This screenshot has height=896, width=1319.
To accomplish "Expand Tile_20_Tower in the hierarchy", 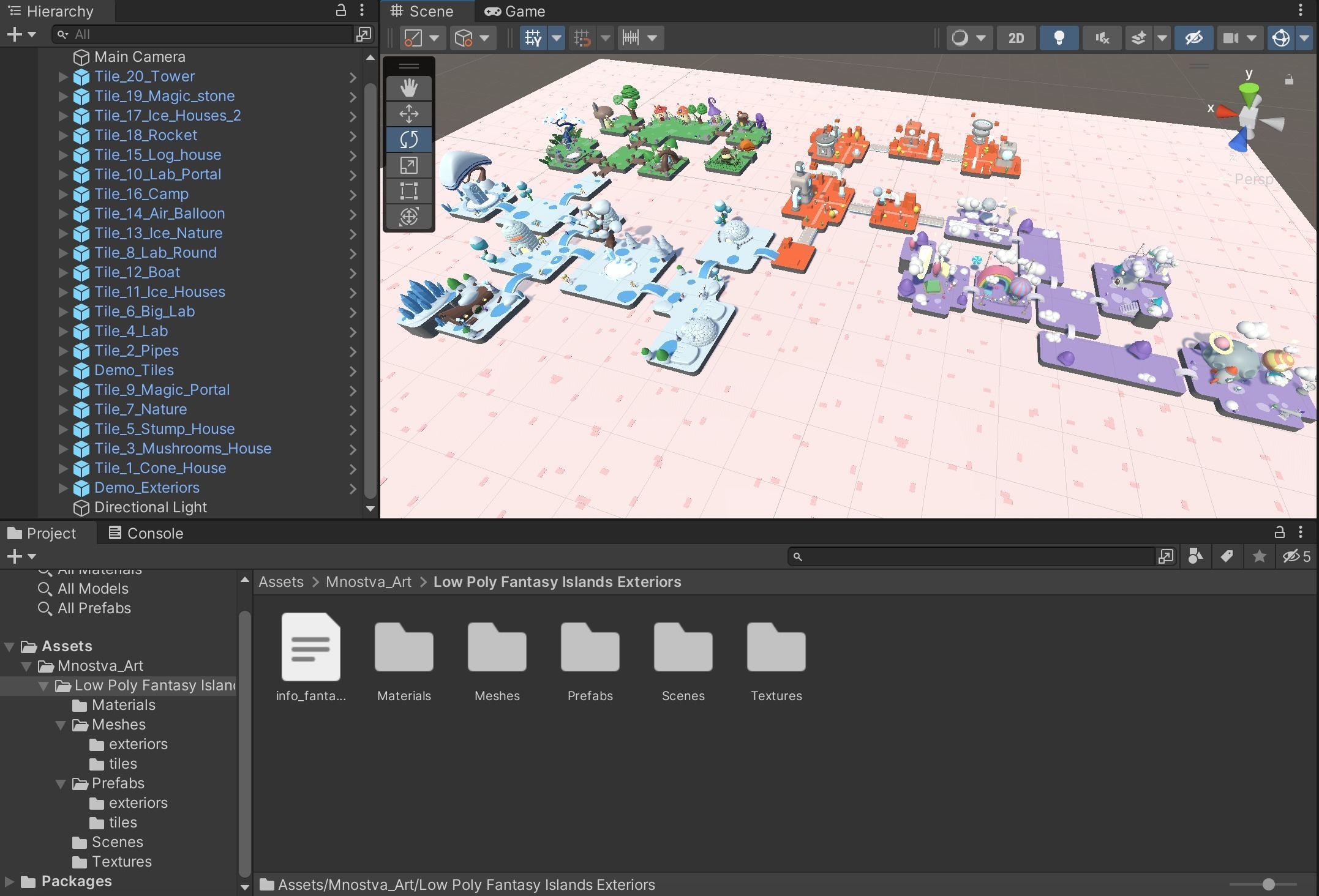I will point(62,77).
